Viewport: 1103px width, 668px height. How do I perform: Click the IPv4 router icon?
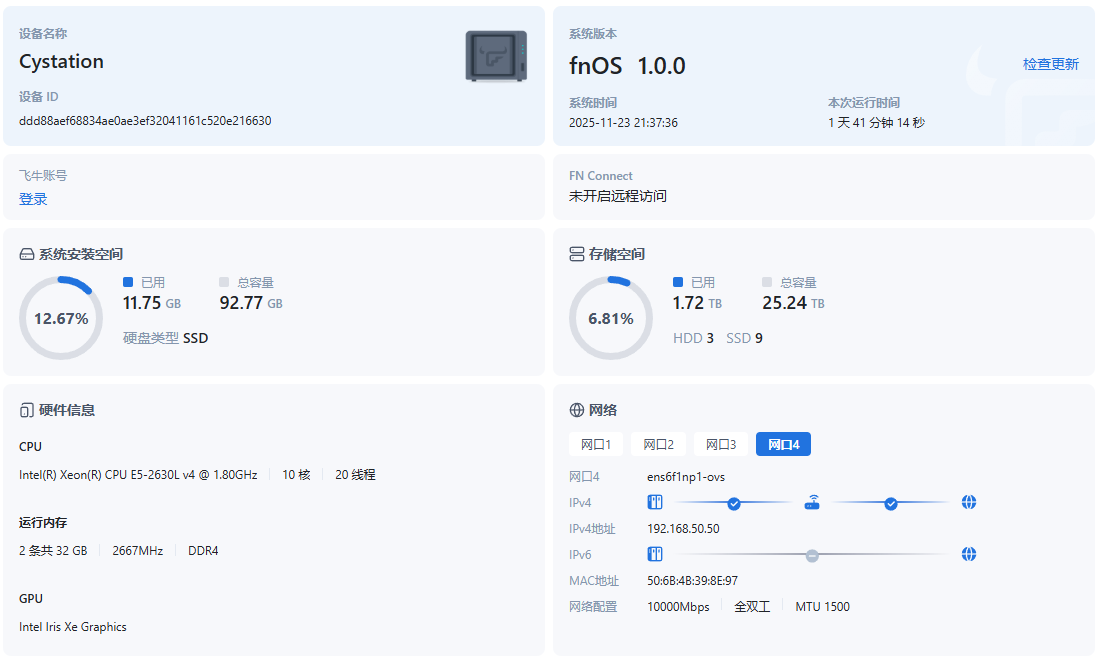[x=812, y=503]
